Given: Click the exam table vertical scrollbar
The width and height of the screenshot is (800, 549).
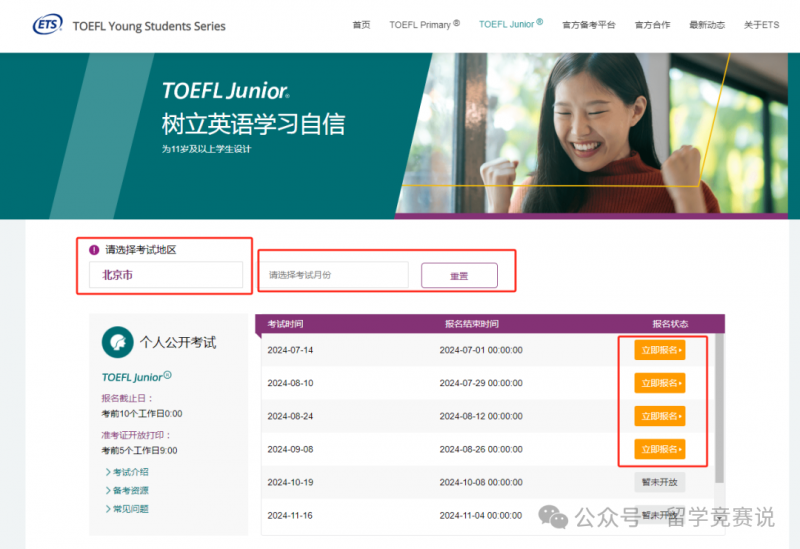Looking at the screenshot, I should [719, 408].
